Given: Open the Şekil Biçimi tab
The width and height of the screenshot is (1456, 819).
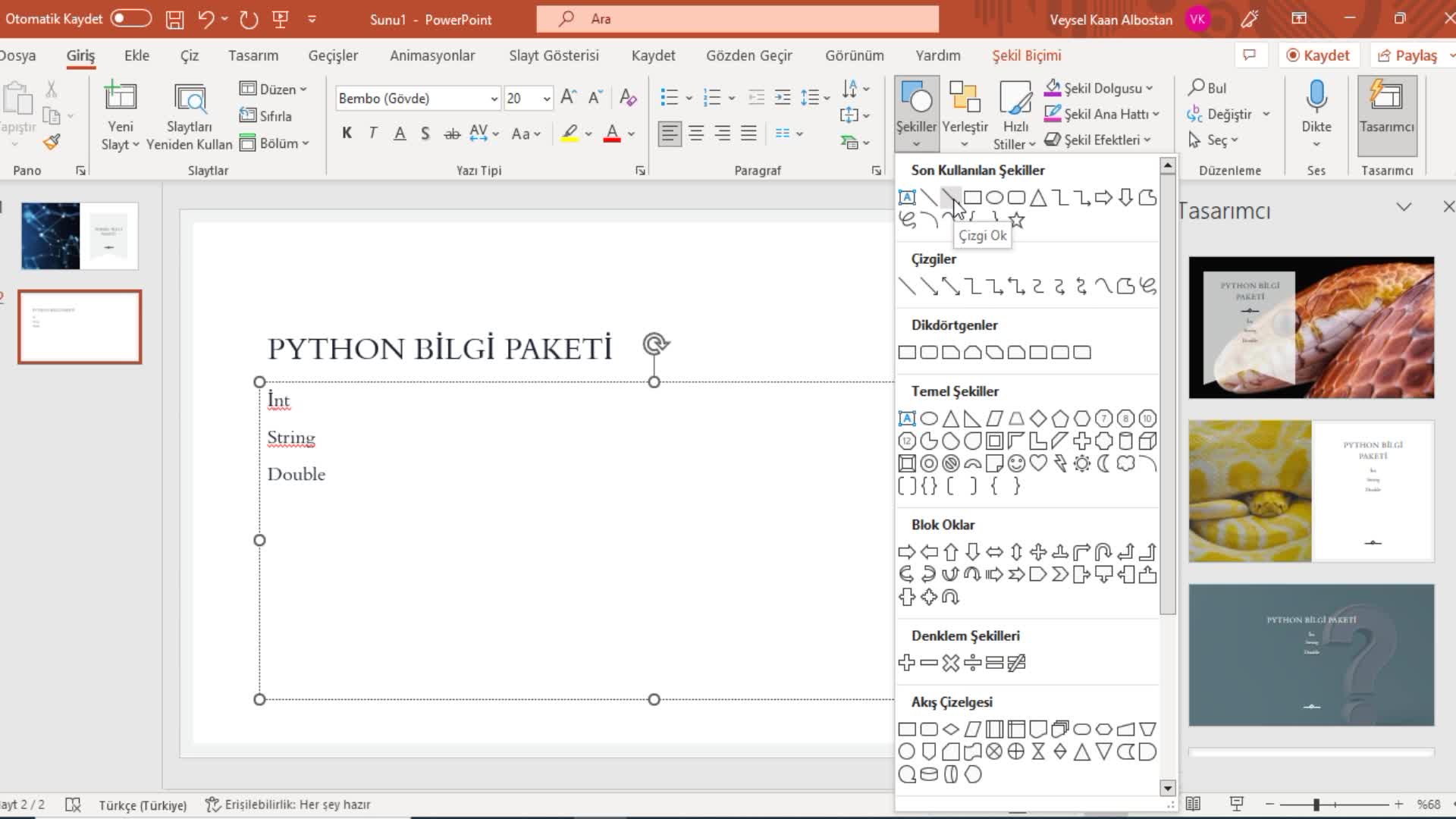Looking at the screenshot, I should [x=1027, y=55].
